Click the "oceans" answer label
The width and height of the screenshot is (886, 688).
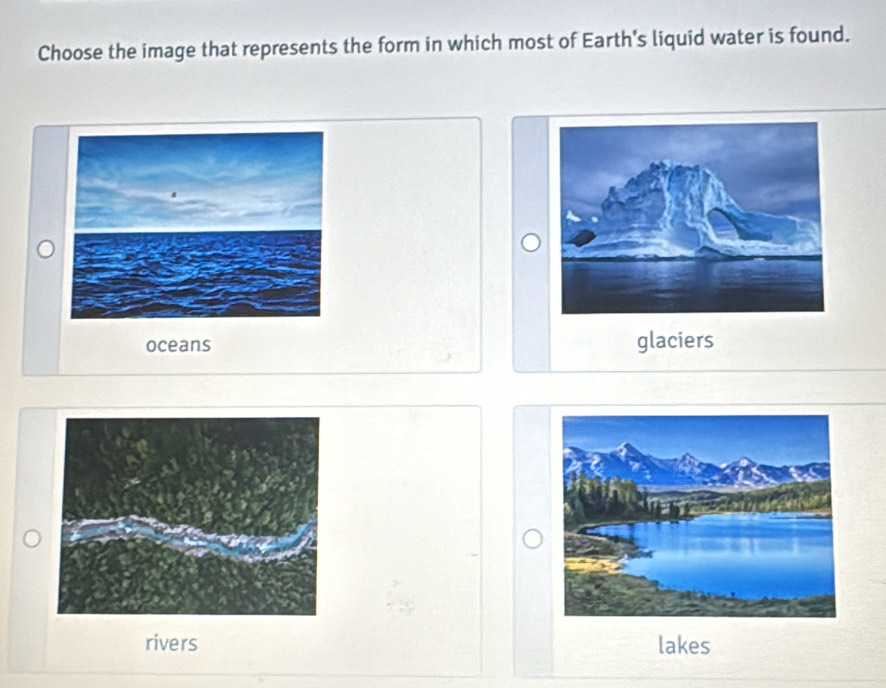pyautogui.click(x=178, y=345)
